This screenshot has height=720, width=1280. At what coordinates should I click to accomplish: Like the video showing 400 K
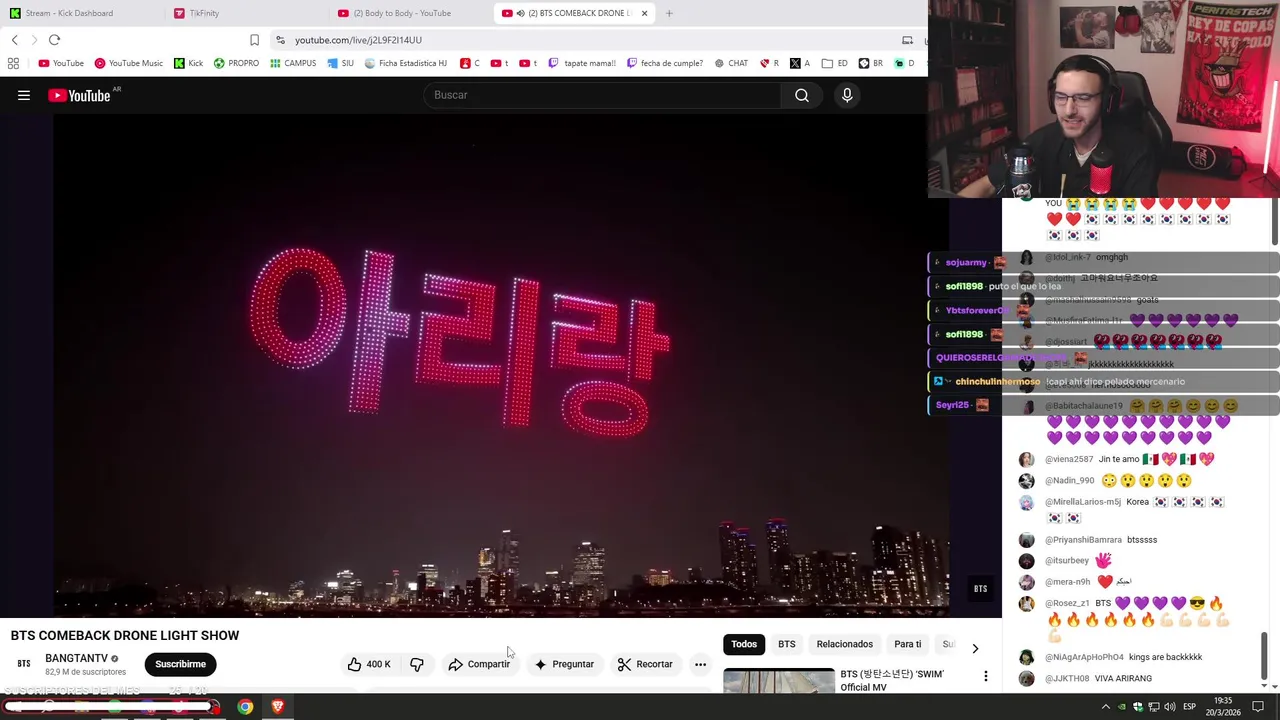point(369,664)
